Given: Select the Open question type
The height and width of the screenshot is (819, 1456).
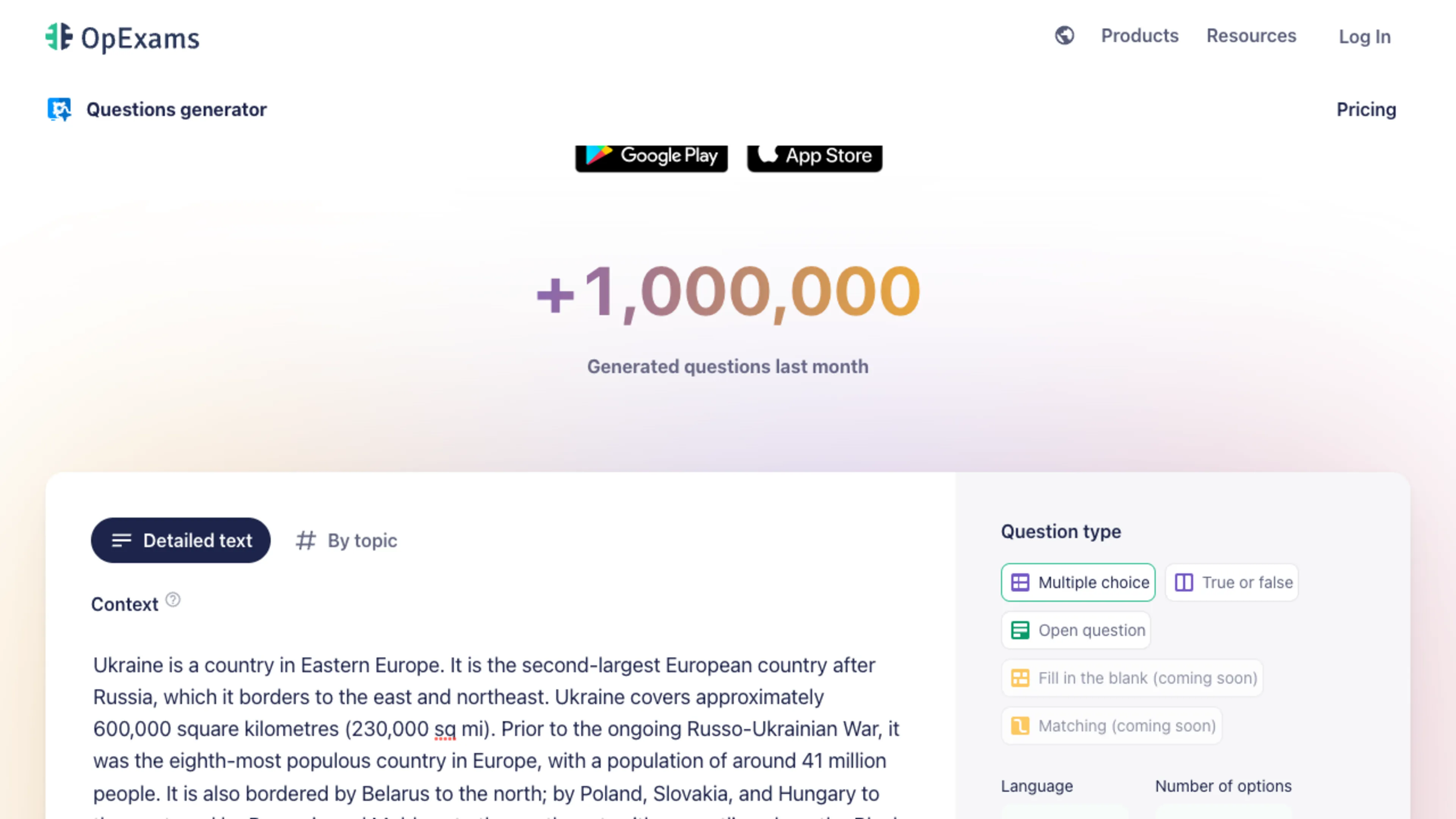Looking at the screenshot, I should [x=1076, y=630].
